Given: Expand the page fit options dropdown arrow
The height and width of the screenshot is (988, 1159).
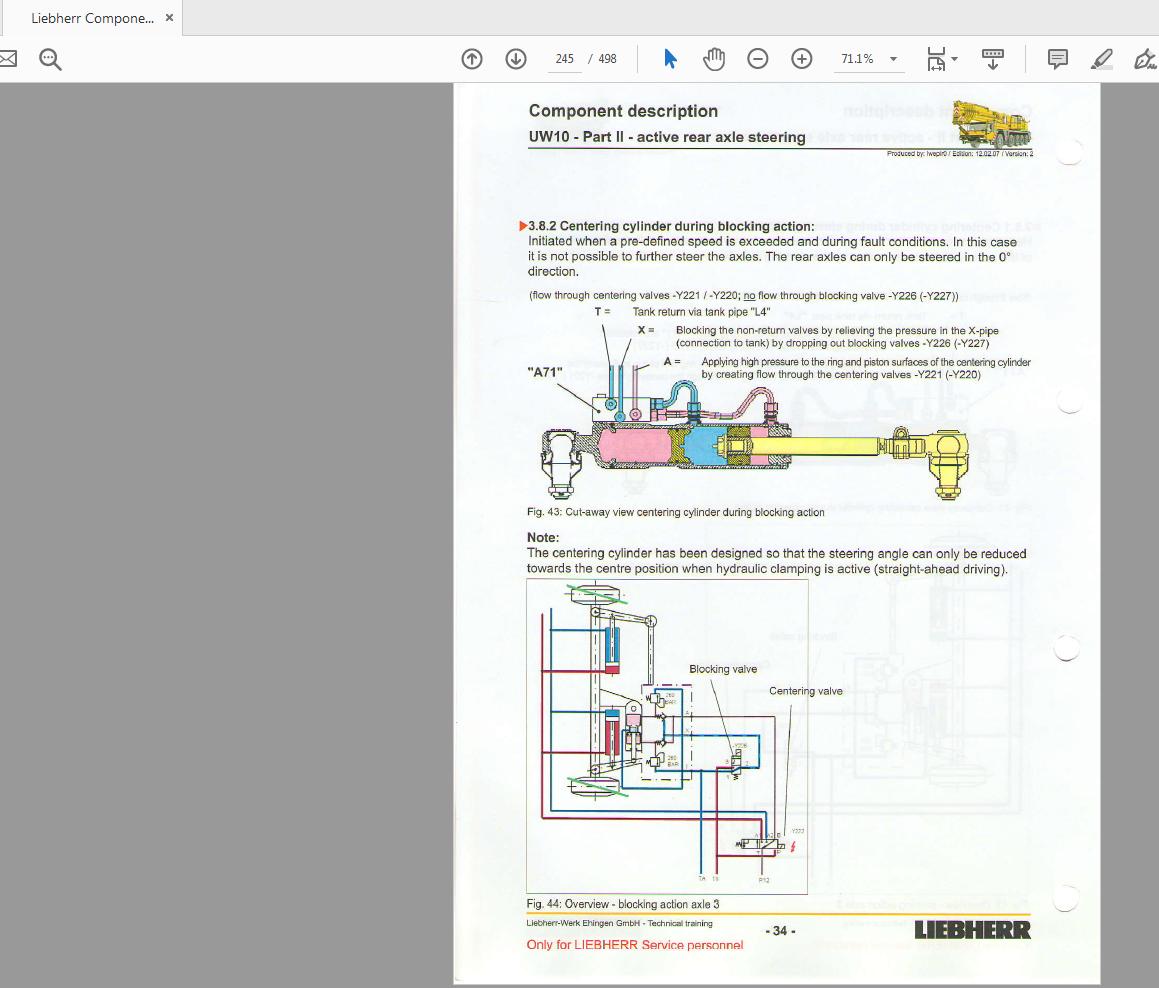Looking at the screenshot, I should point(952,59).
